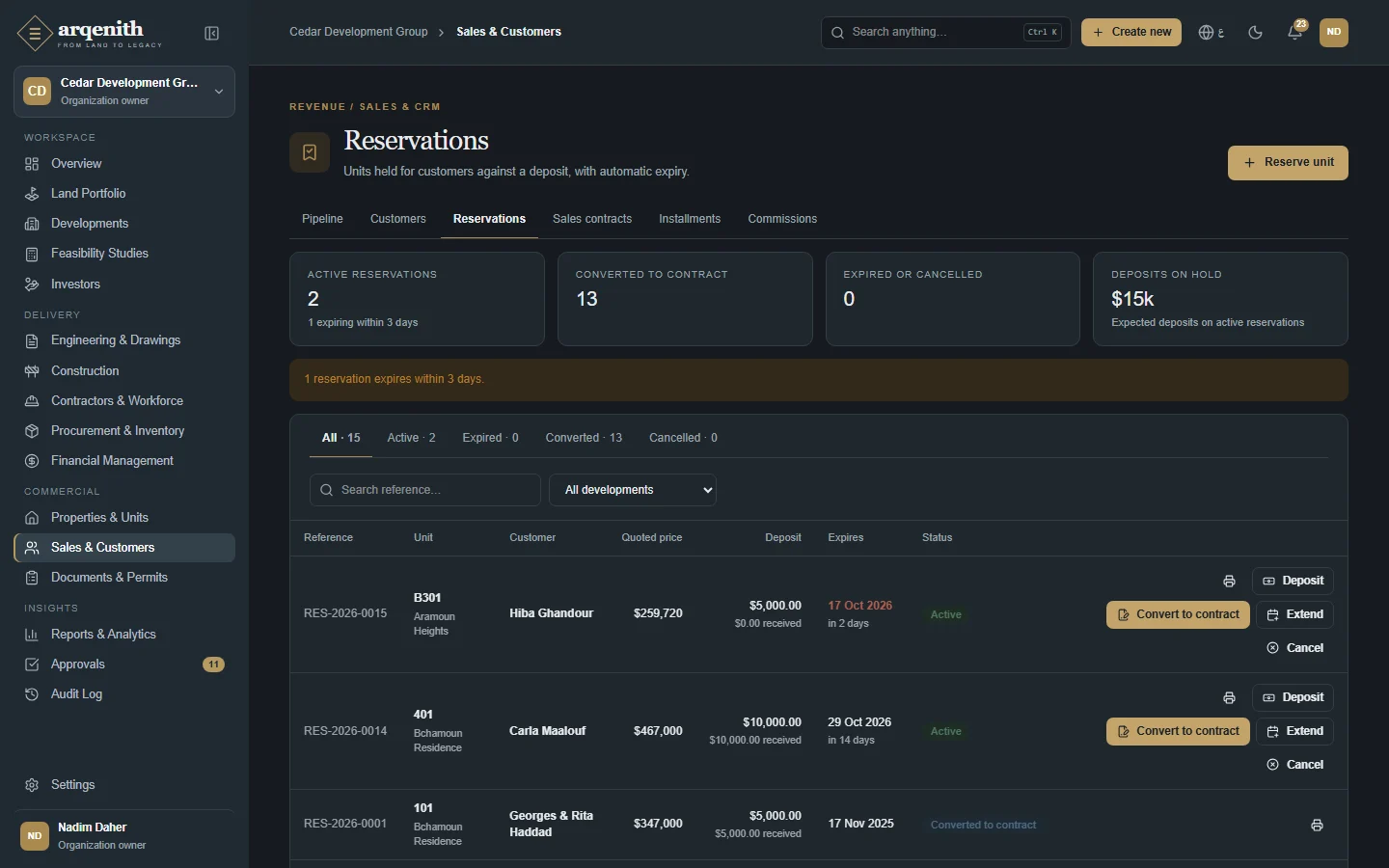Image resolution: width=1389 pixels, height=868 pixels.
Task: Open the Installments tab
Action: [690, 219]
